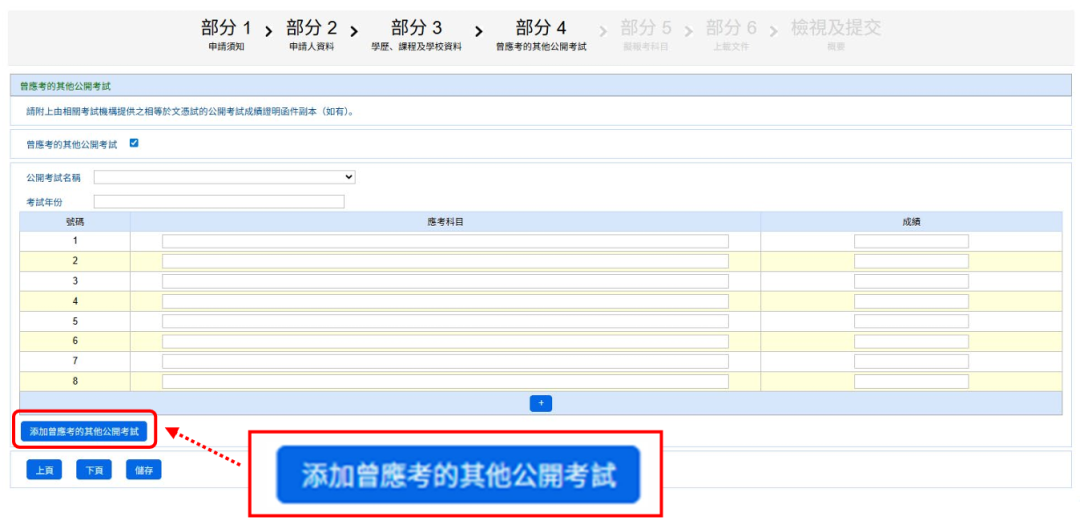The width and height of the screenshot is (1080, 529).
Task: Select the greyed-out 部分 6 step
Action: [731, 36]
